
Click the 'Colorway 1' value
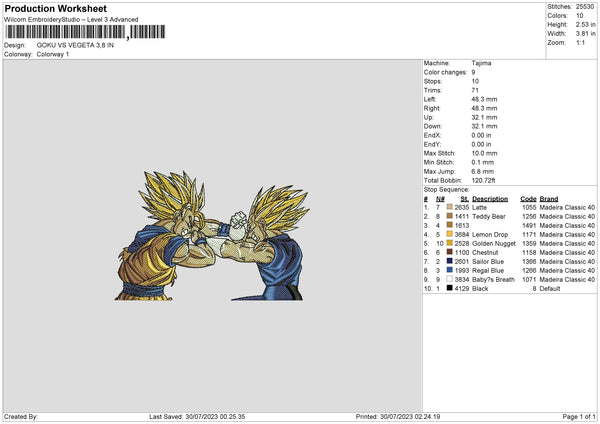point(53,54)
